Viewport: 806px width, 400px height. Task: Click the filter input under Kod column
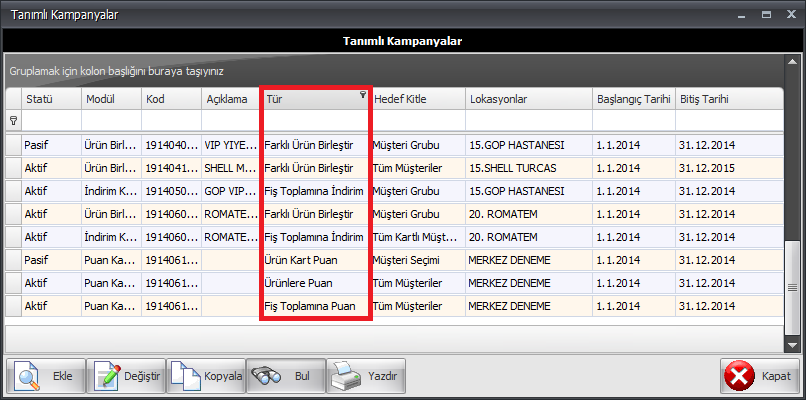[x=170, y=120]
